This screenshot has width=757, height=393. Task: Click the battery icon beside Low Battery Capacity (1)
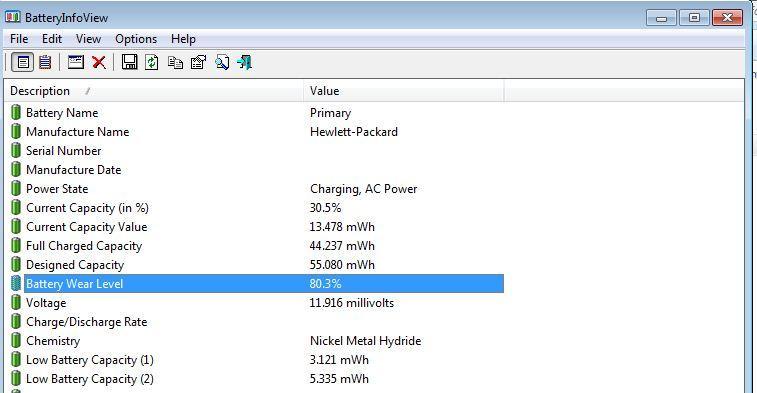click(x=16, y=360)
